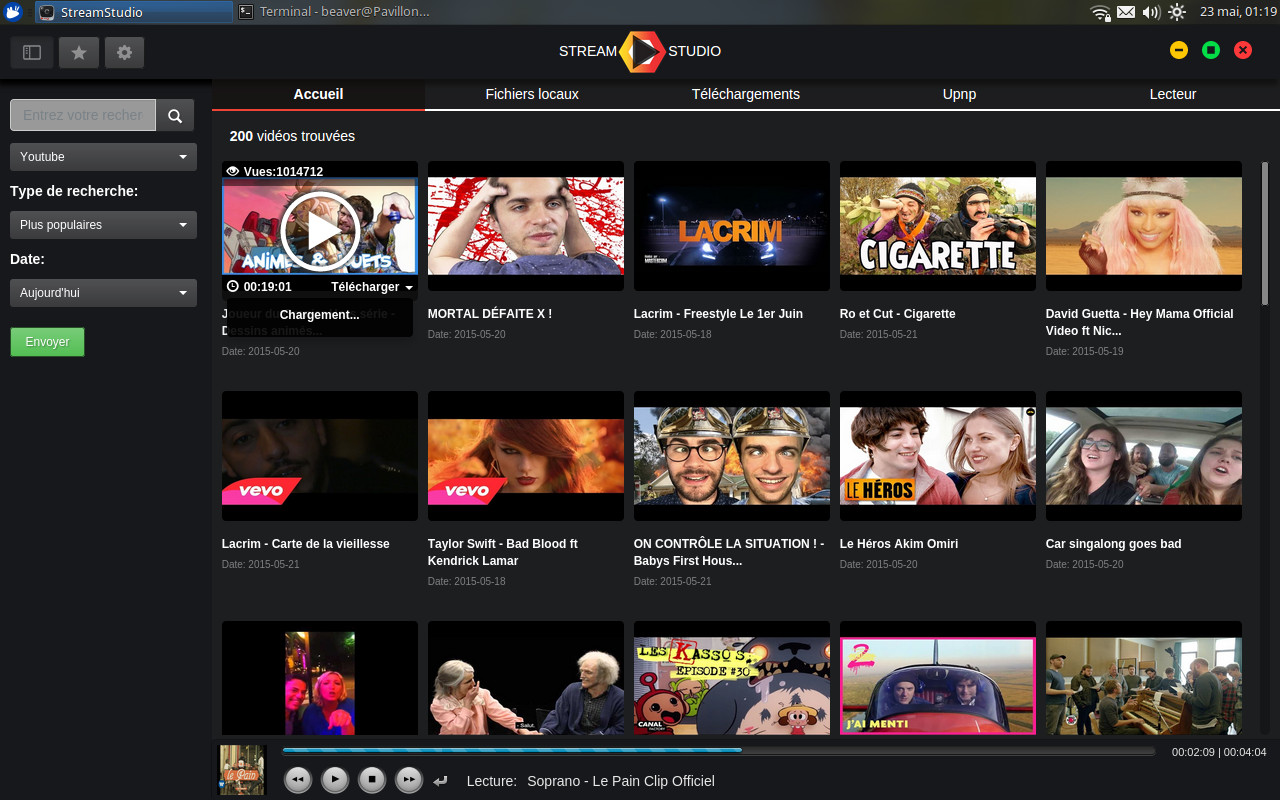1280x800 pixels.
Task: Click the Le Pain album cover thumbnail
Action: 242,770
